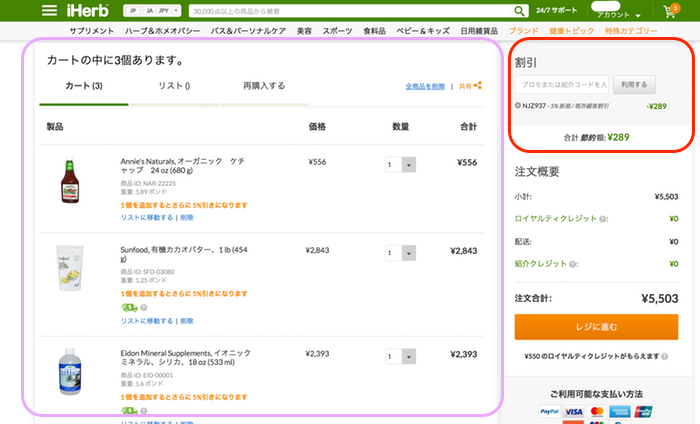This screenshot has height=424, width=700.
Task: Open the 食料品 menu
Action: pos(374,31)
